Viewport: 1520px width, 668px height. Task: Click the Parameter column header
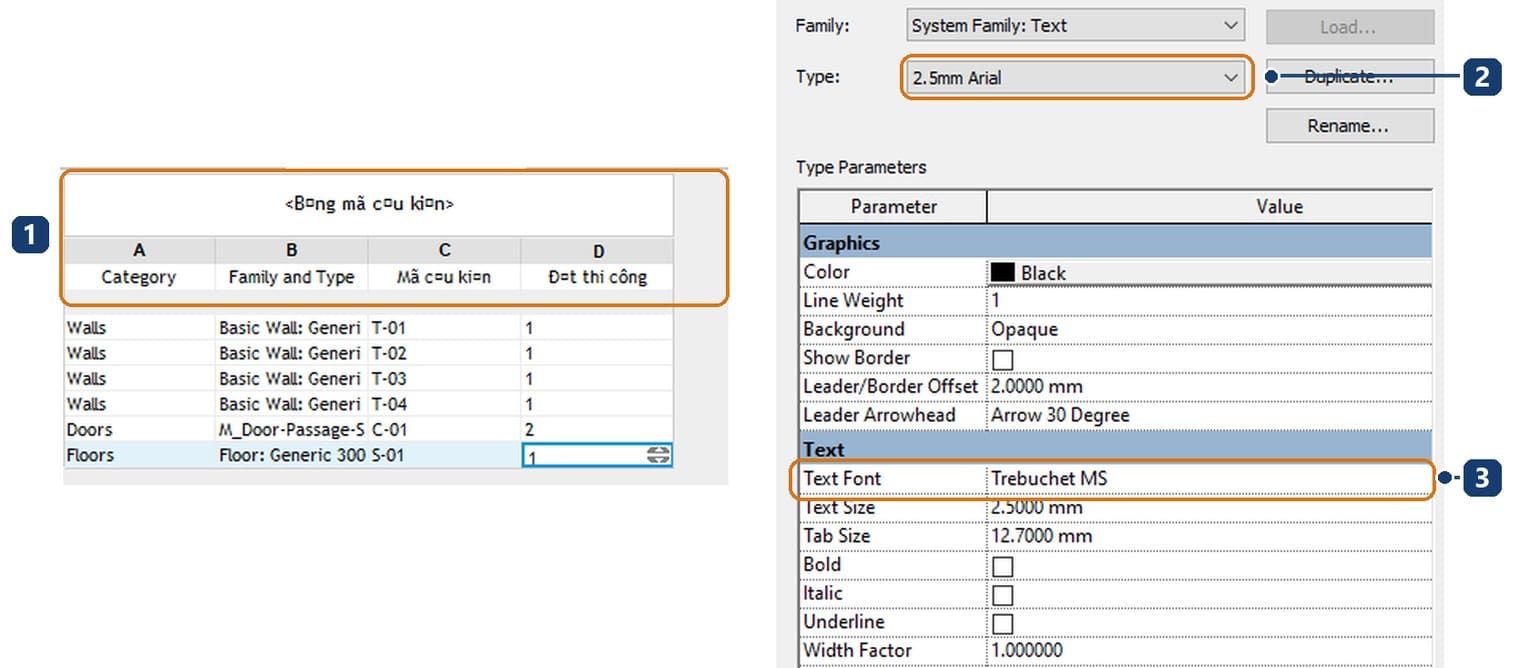pyautogui.click(x=893, y=207)
